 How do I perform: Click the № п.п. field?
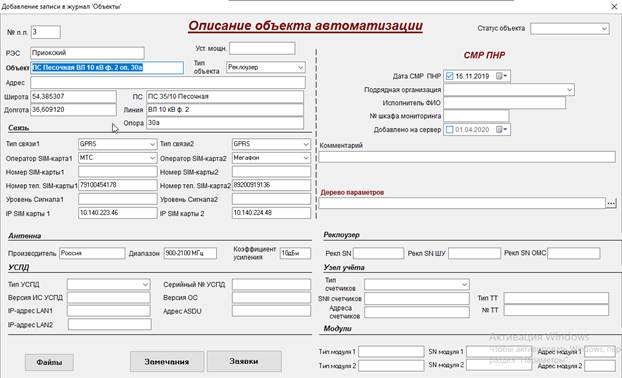[46, 32]
